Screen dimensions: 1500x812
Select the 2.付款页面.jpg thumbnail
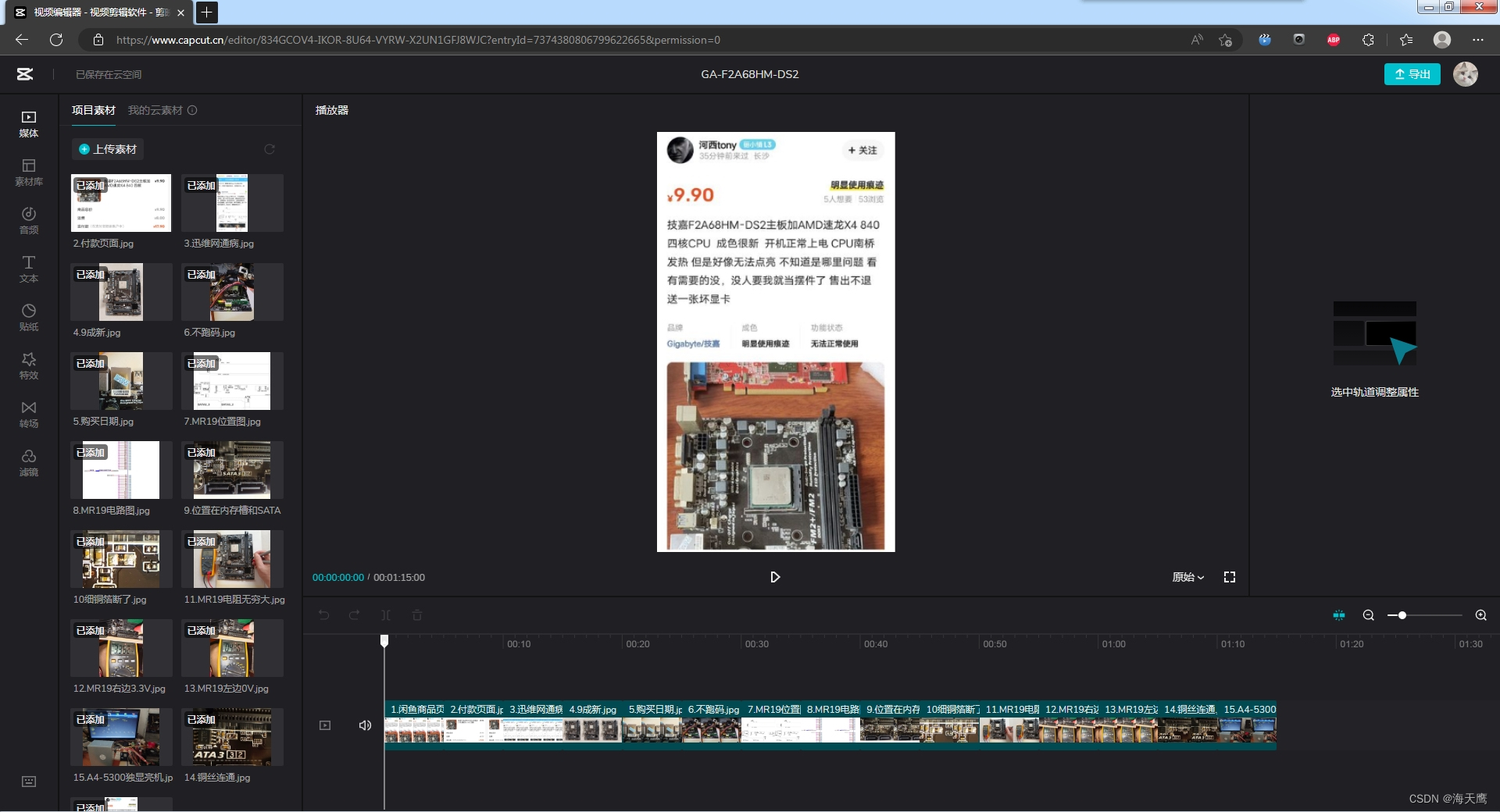pyautogui.click(x=121, y=203)
